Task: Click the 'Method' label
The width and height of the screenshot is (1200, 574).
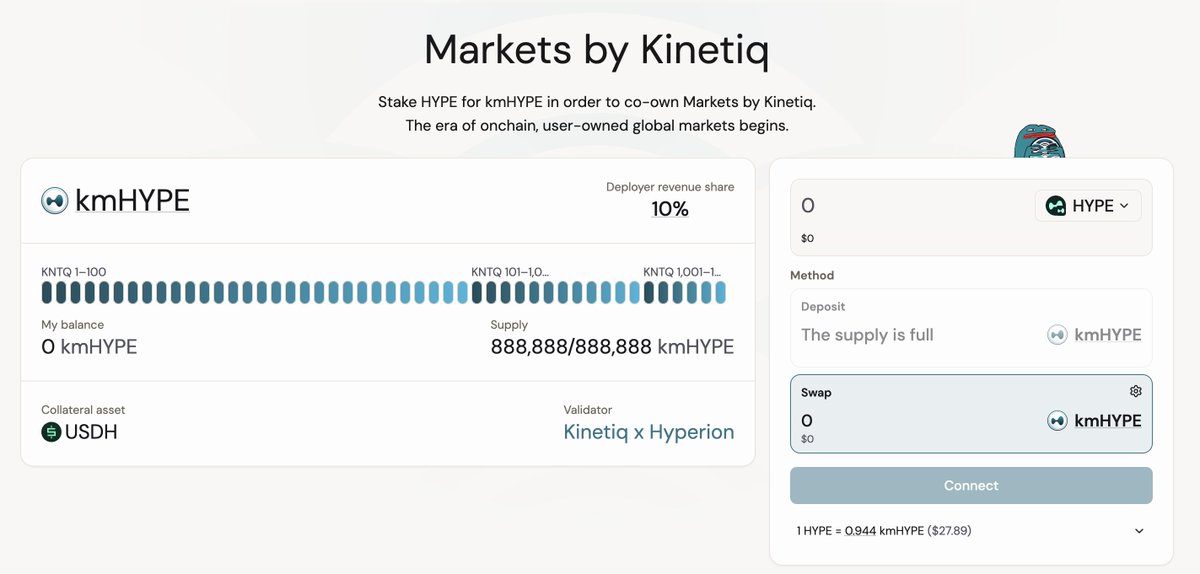Action: [812, 275]
